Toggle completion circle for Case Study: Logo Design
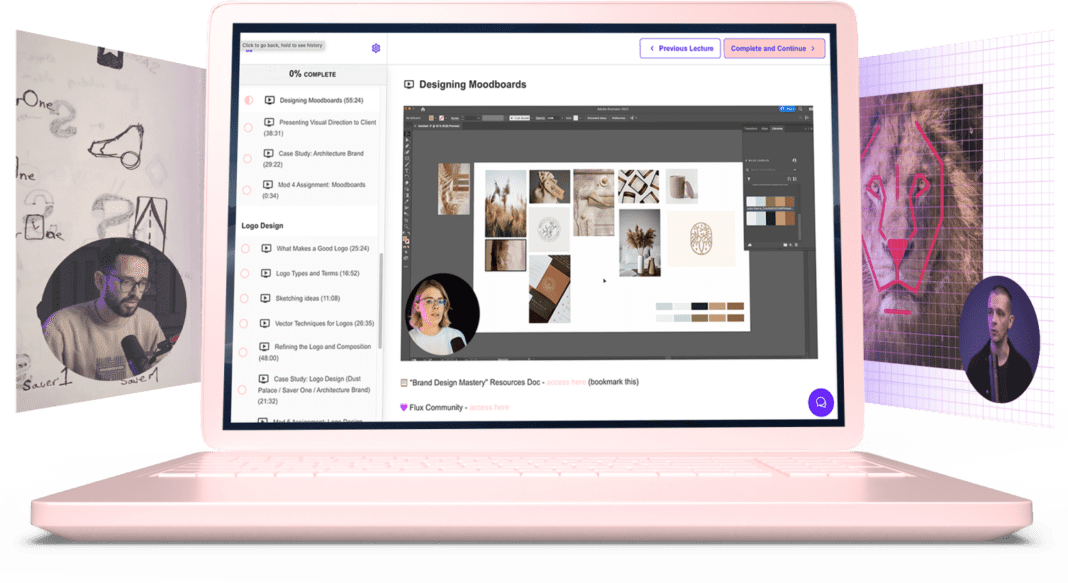Viewport: 1068px width, 583px height. coord(242,390)
